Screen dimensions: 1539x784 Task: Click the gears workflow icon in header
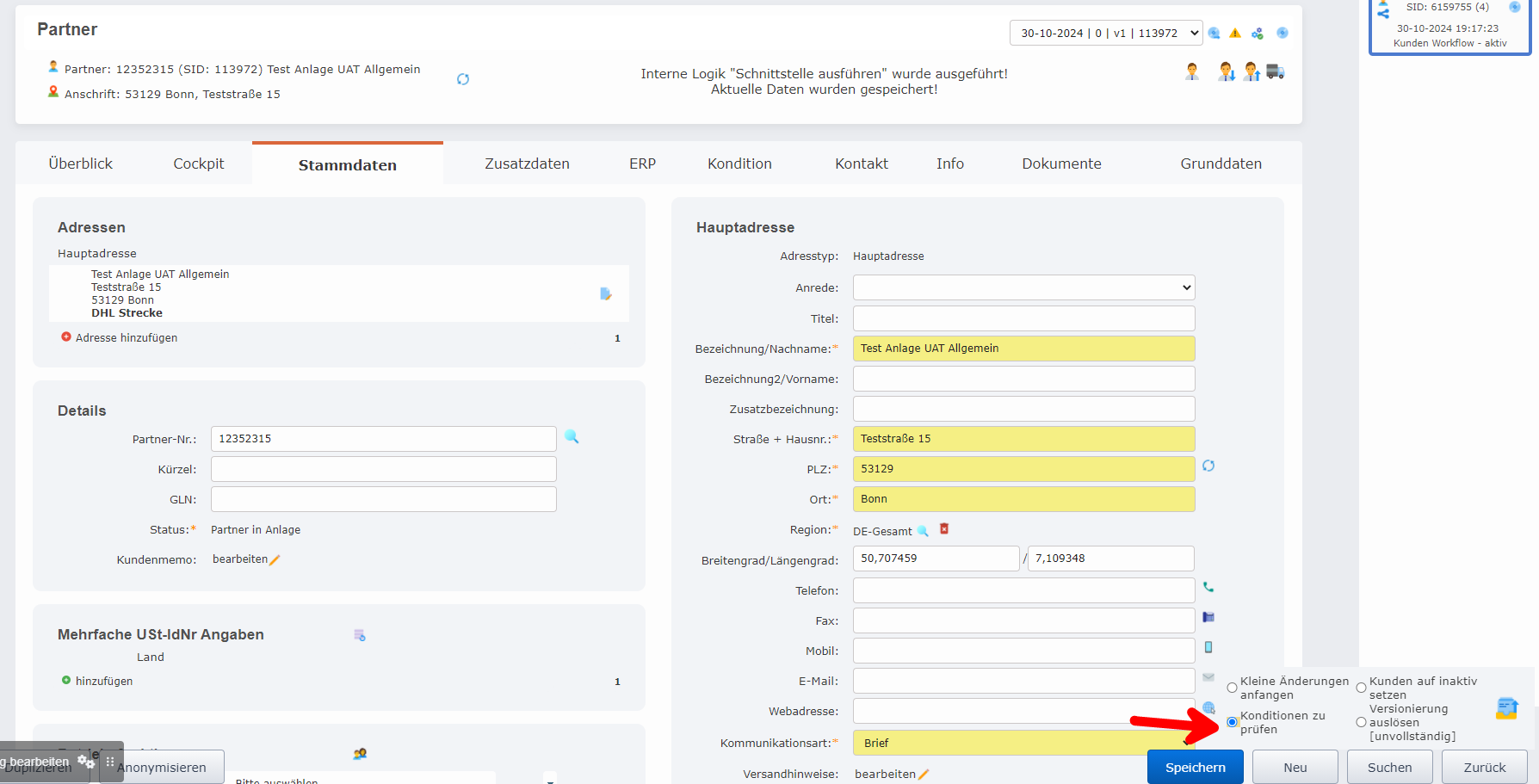pos(1258,34)
